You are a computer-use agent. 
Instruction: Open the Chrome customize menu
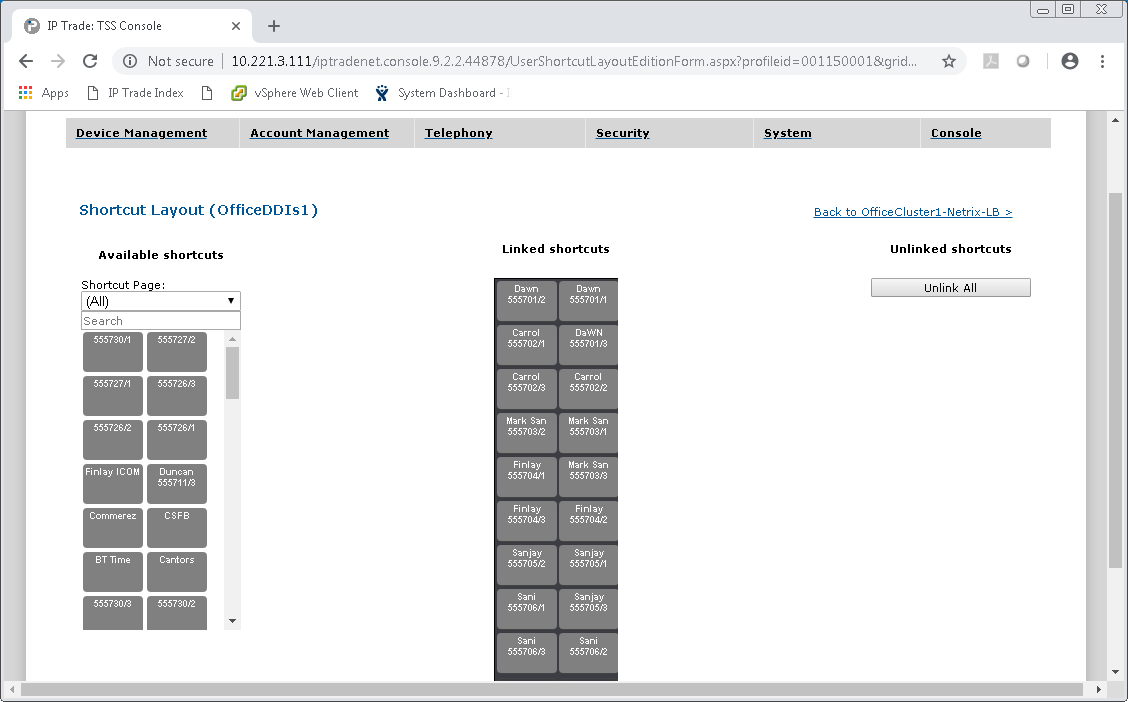click(x=1103, y=61)
